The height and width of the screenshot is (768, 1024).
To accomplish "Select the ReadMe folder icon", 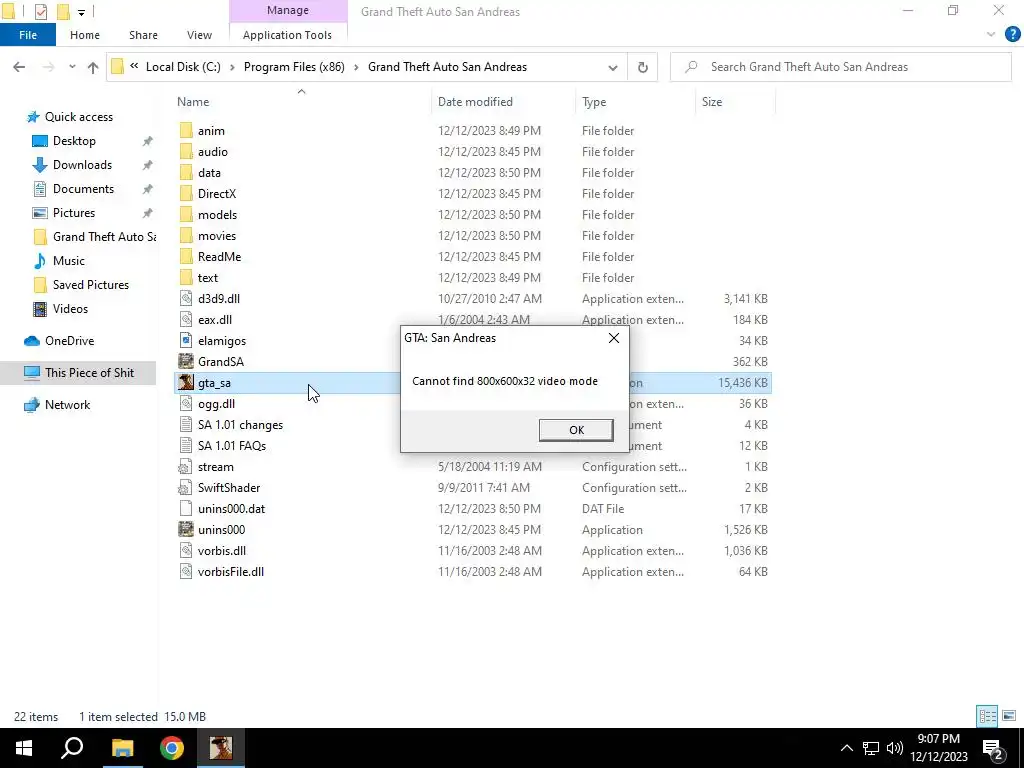I will [x=186, y=257].
